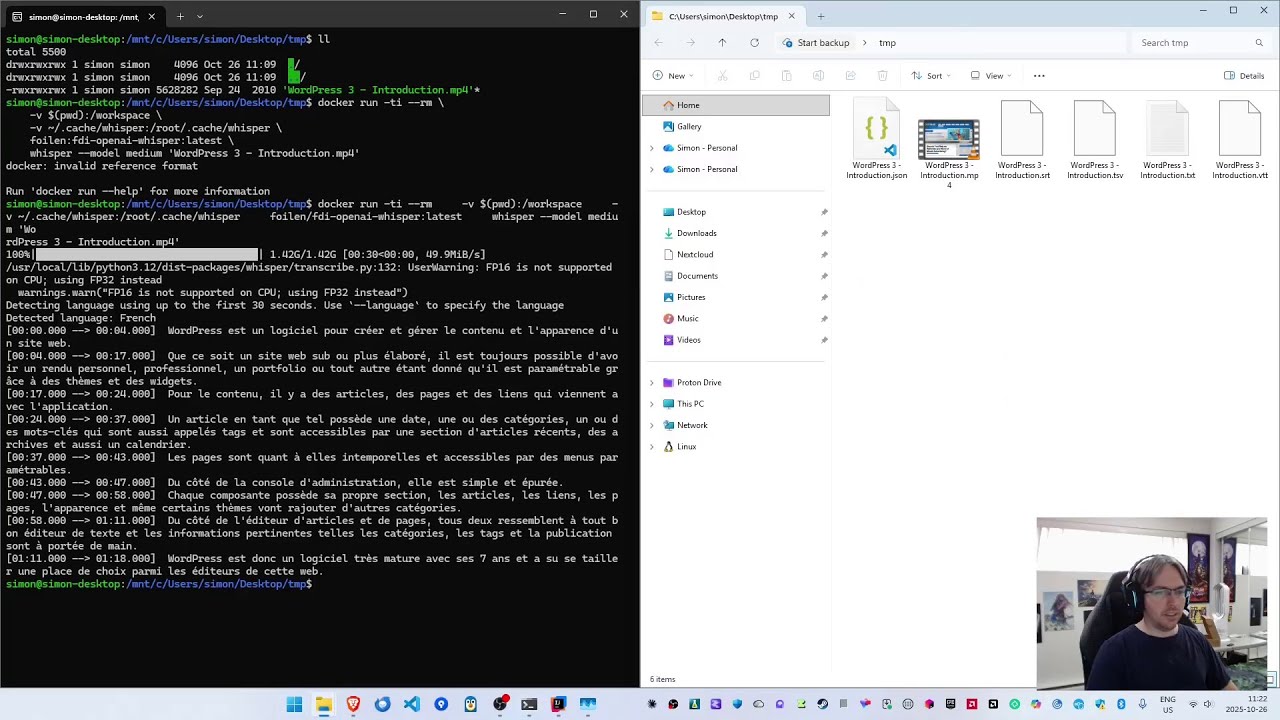
Task: Expand the This PC tree node
Action: pos(652,404)
